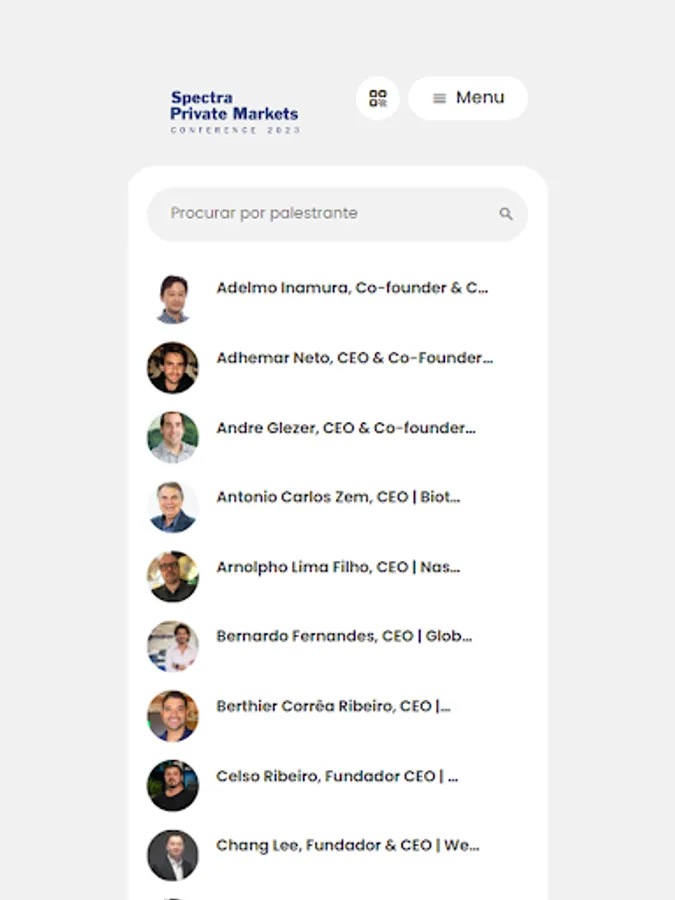675x900 pixels.
Task: Select Bernardo Fernandes, CEO entry
Action: (x=344, y=636)
